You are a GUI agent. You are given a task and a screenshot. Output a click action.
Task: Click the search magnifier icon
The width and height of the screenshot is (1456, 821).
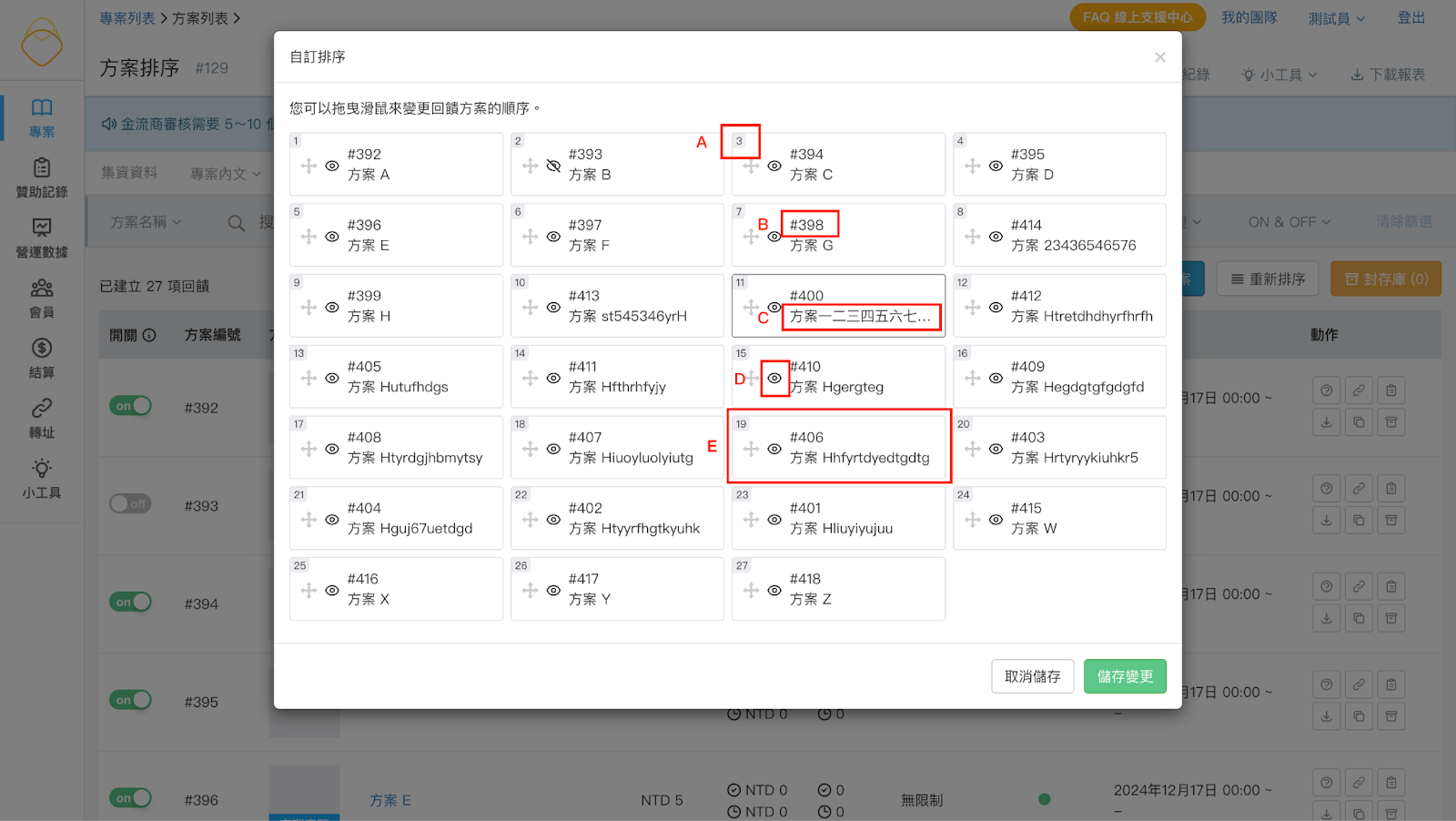[x=236, y=223]
